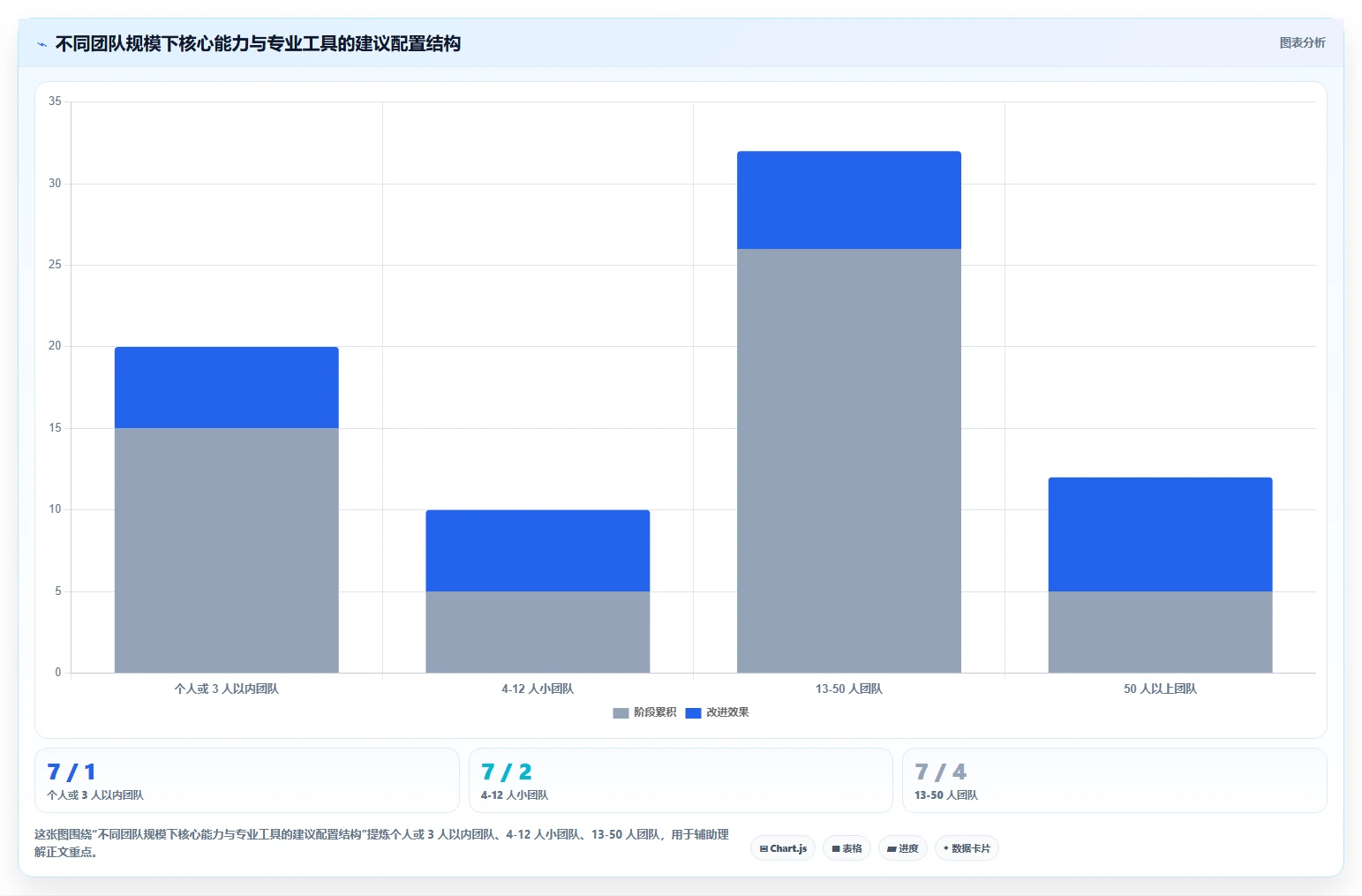Viewport: 1362px width, 896px height.
Task: Click the chart title 不同团队规模下核心能力与专业工具的建议配置结构
Action: point(258,44)
